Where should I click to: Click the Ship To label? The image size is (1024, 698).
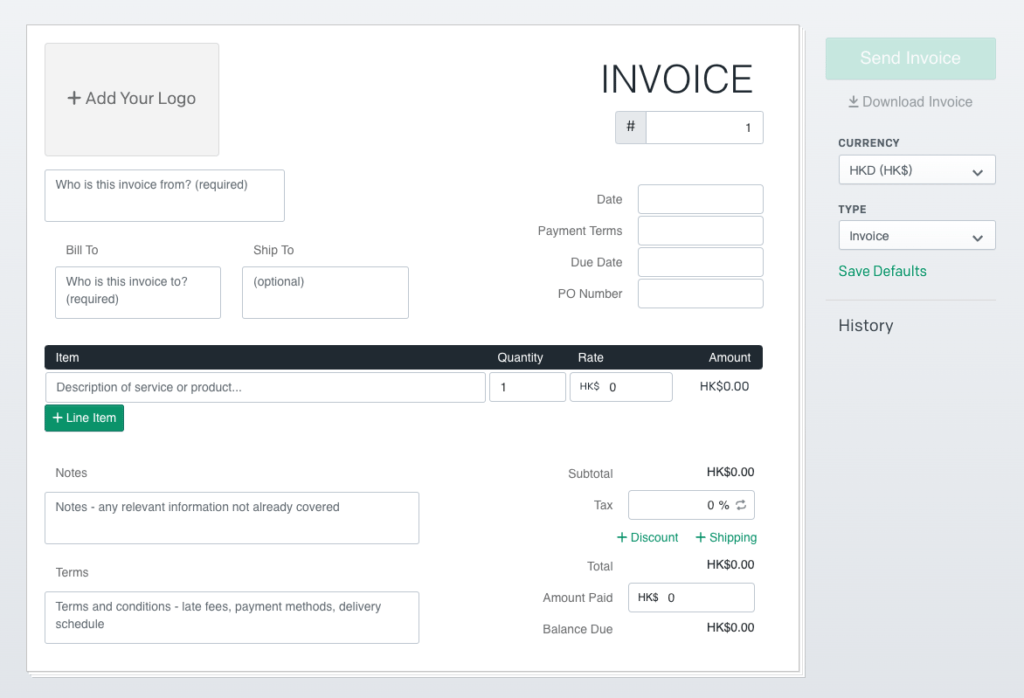click(x=273, y=250)
